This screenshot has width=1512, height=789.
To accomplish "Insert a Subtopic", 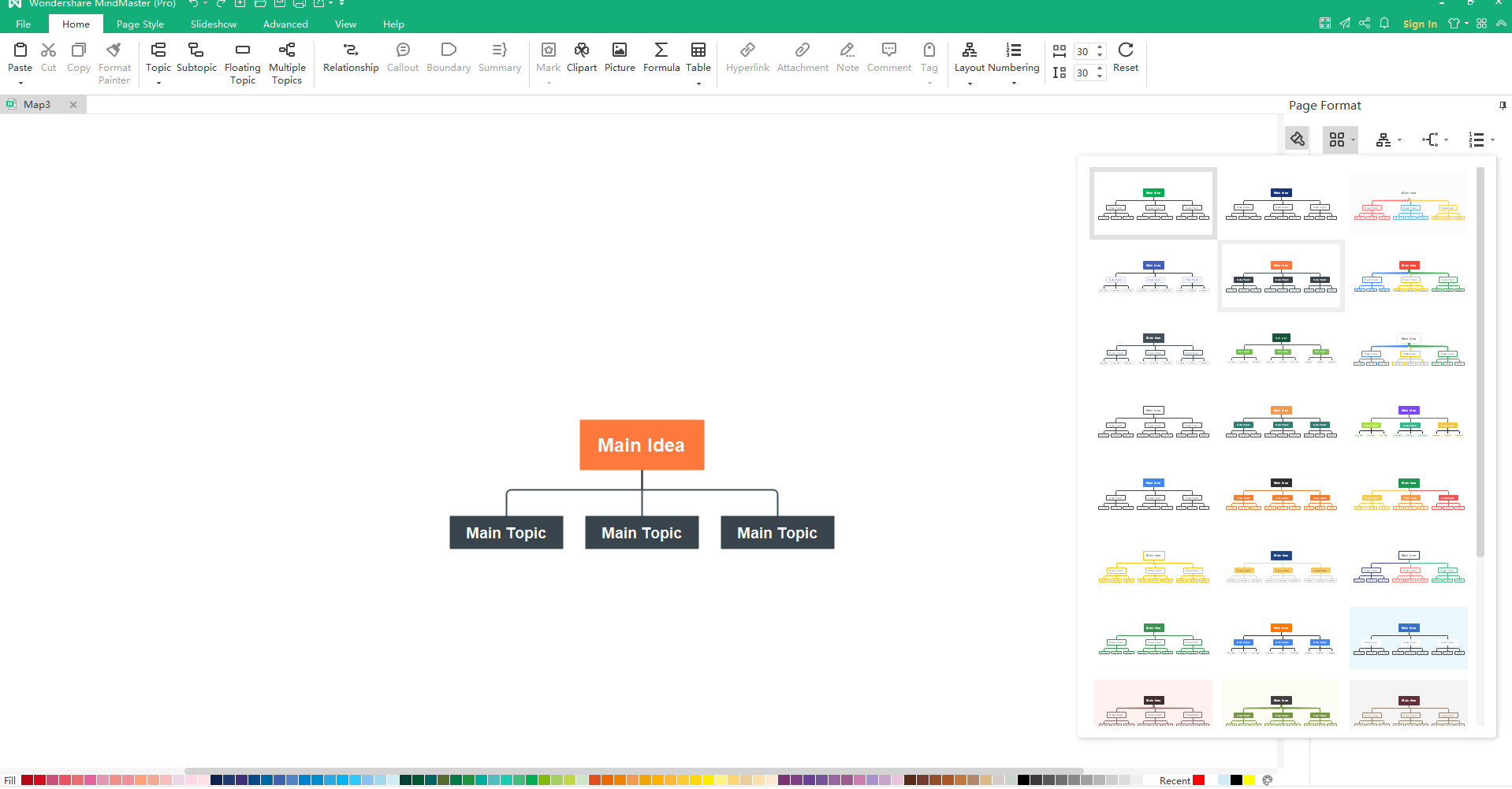I will click(196, 58).
